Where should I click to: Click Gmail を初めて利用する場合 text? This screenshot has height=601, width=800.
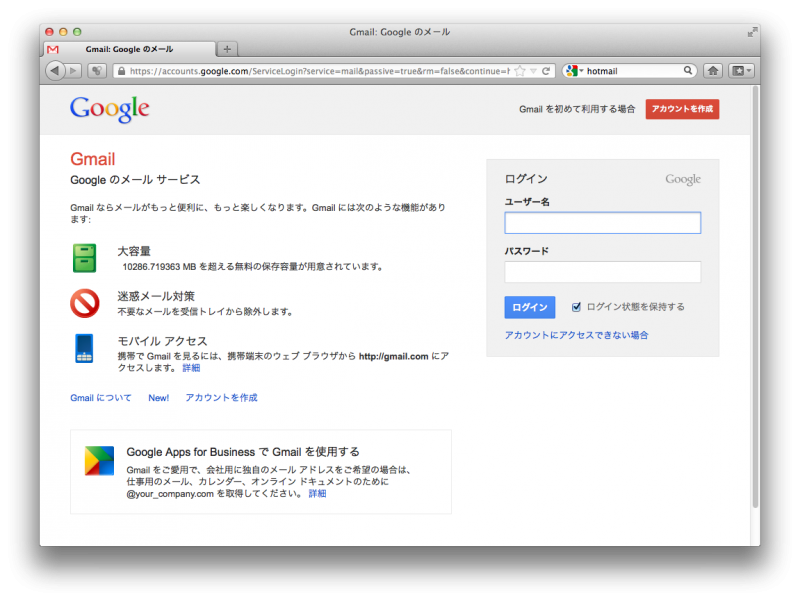[x=577, y=109]
